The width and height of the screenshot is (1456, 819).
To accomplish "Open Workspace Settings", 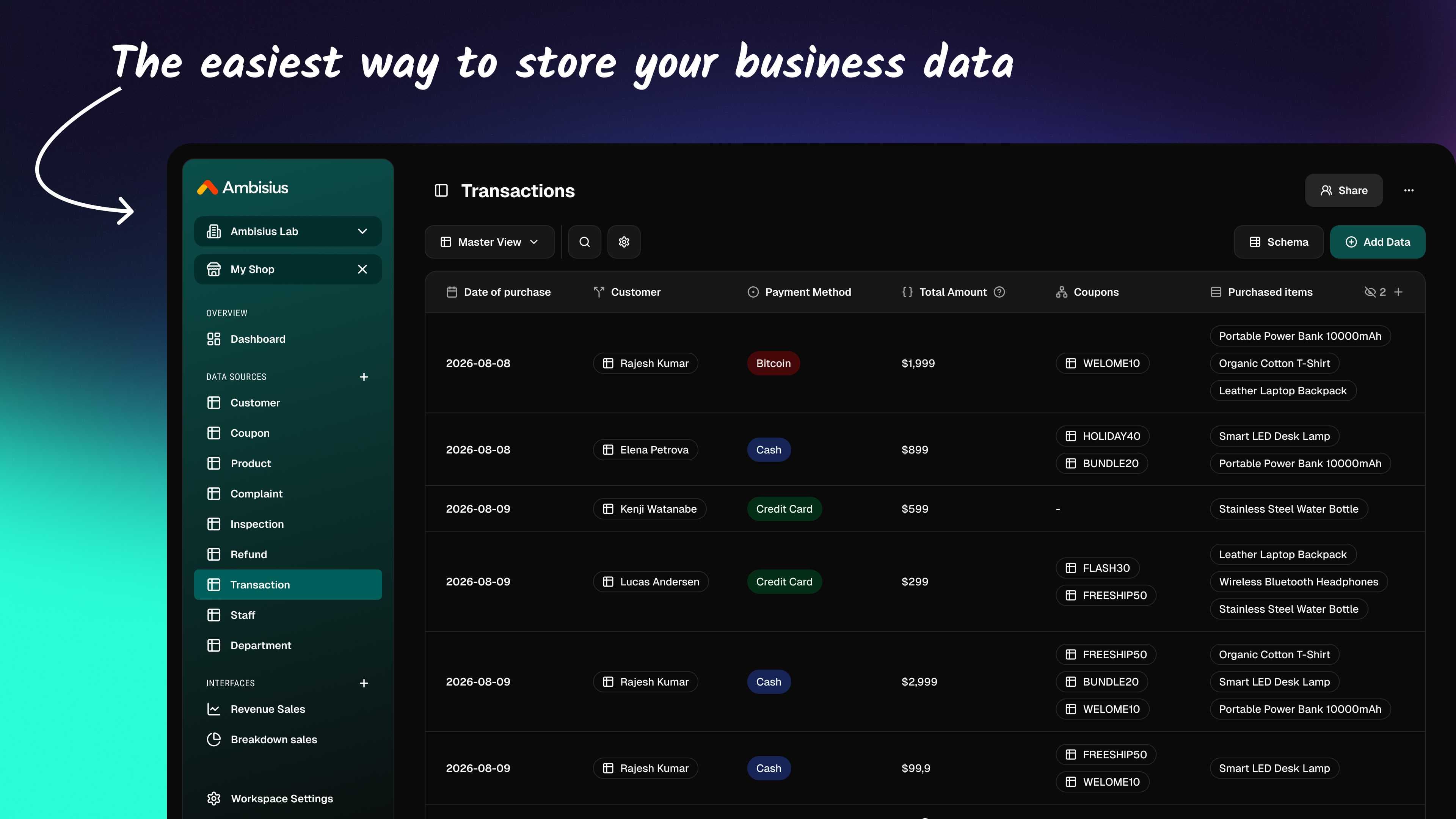I will coord(288,799).
